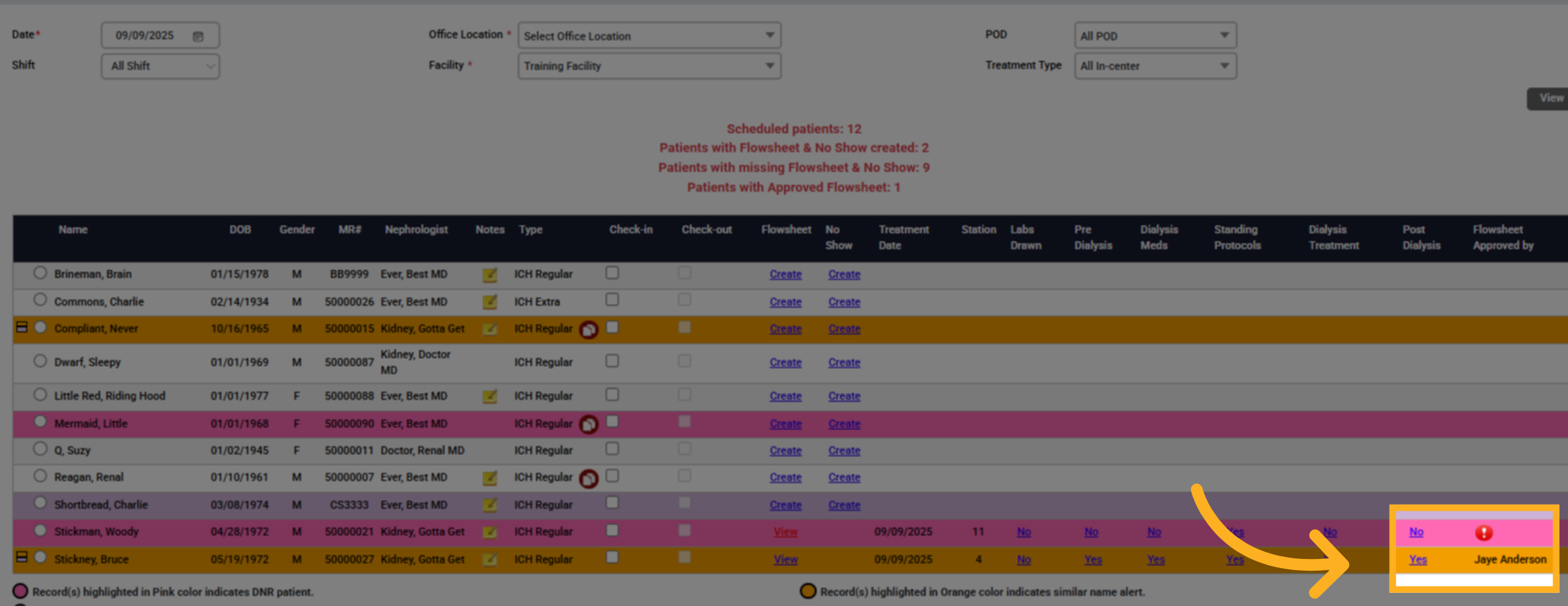The height and width of the screenshot is (606, 1568).
Task: Click the Date field showing 09/09/2025
Action: tap(161, 35)
